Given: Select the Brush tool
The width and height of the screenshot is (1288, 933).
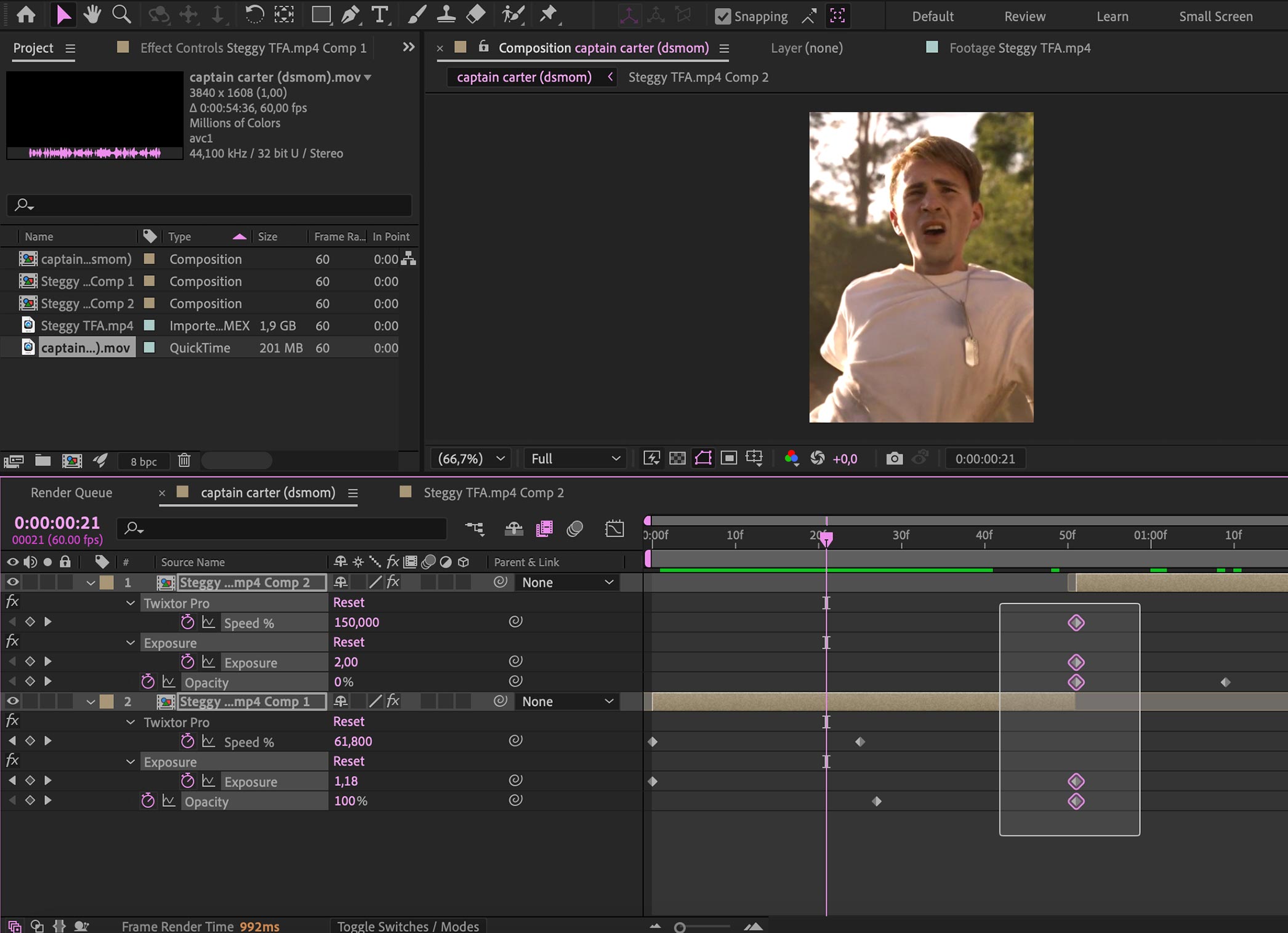Looking at the screenshot, I should point(417,14).
